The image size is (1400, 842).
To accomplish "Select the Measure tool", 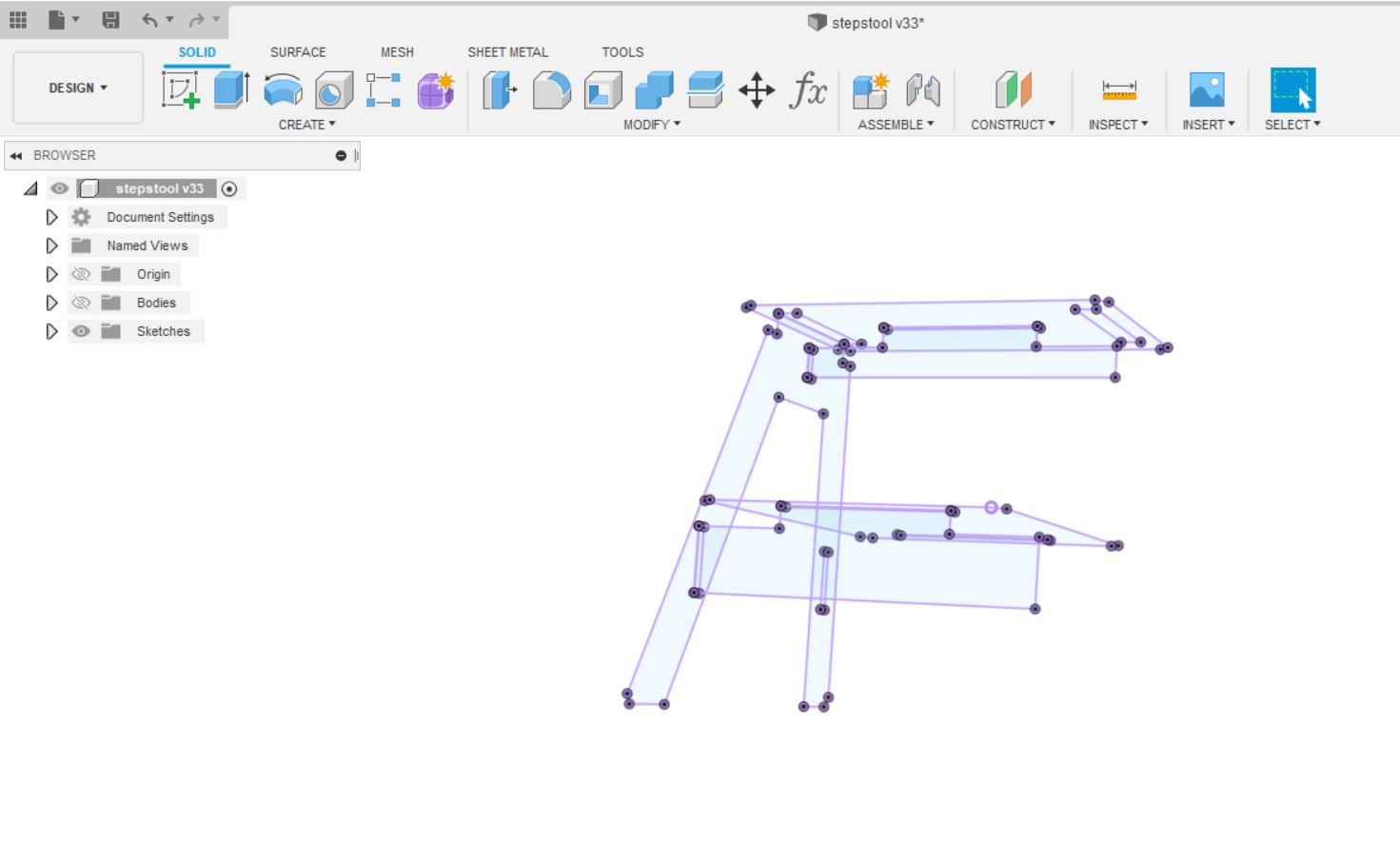I will click(1119, 90).
